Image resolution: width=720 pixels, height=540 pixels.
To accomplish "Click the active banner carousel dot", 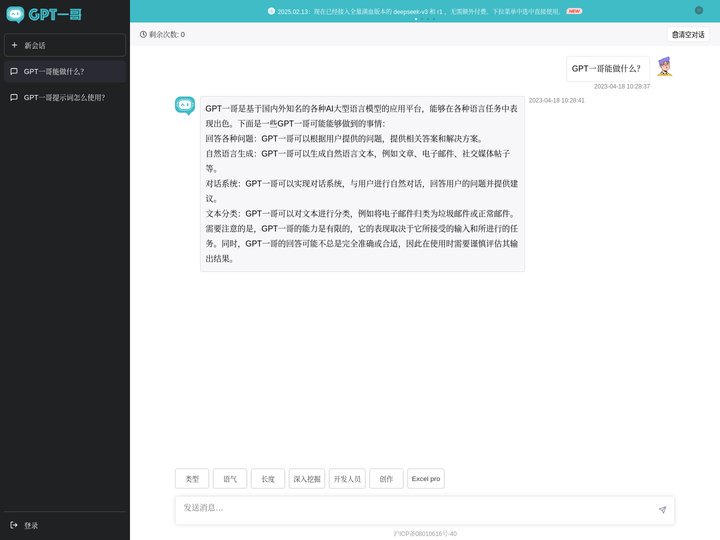I will (416, 19).
